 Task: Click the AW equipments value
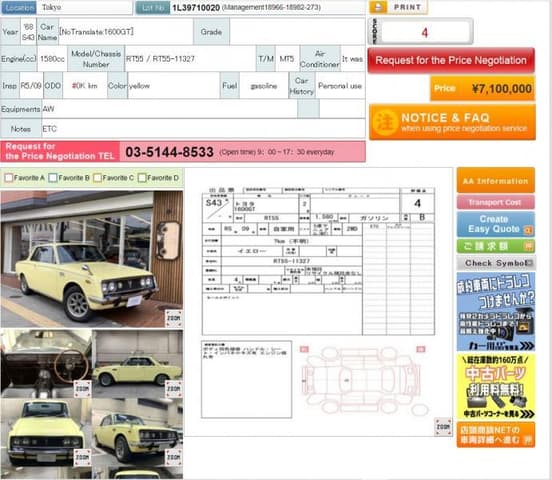tap(48, 109)
